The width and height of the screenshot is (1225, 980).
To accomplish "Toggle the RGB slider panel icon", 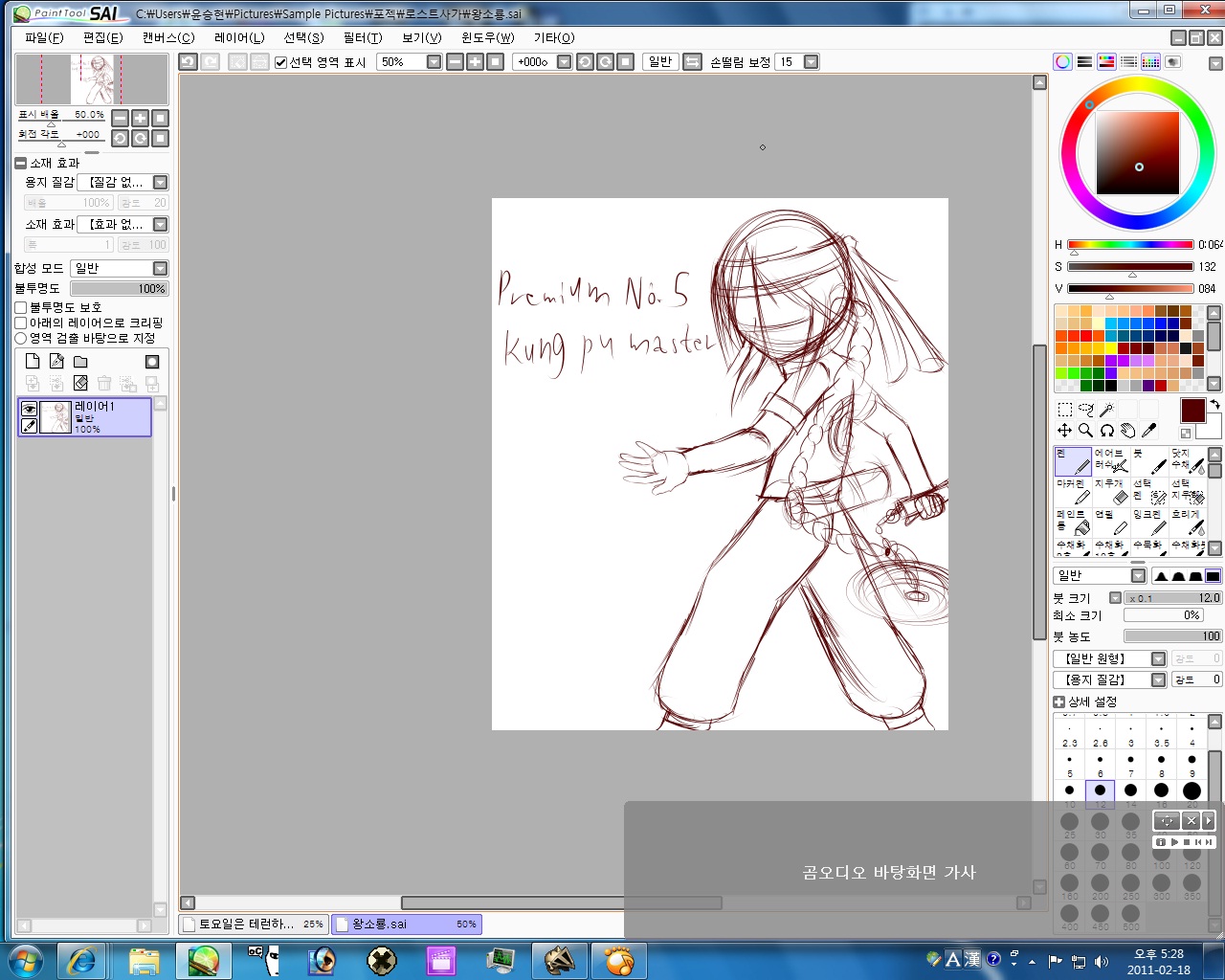I will coord(1084,61).
